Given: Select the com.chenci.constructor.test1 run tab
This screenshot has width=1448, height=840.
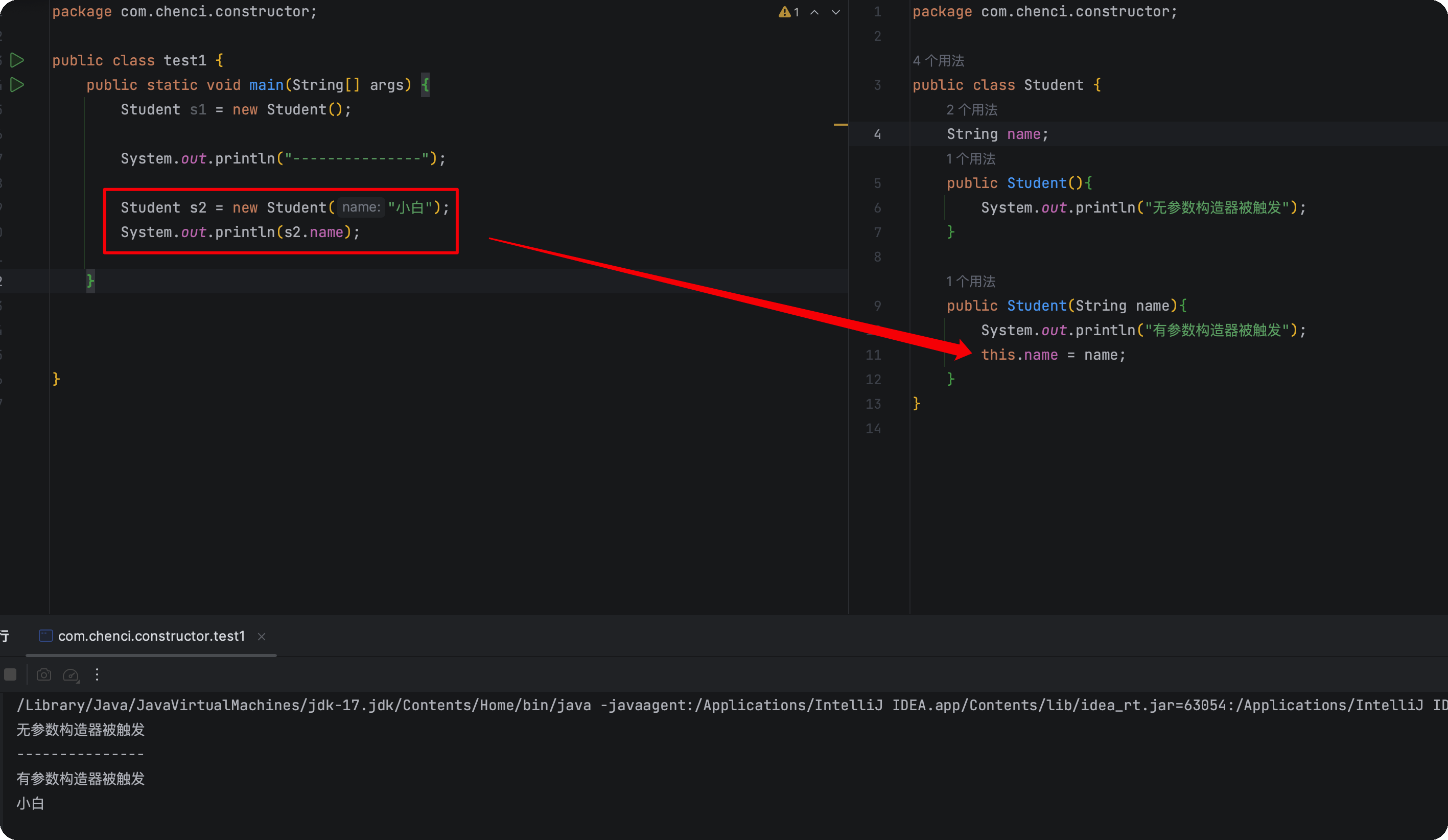Looking at the screenshot, I should 151,636.
